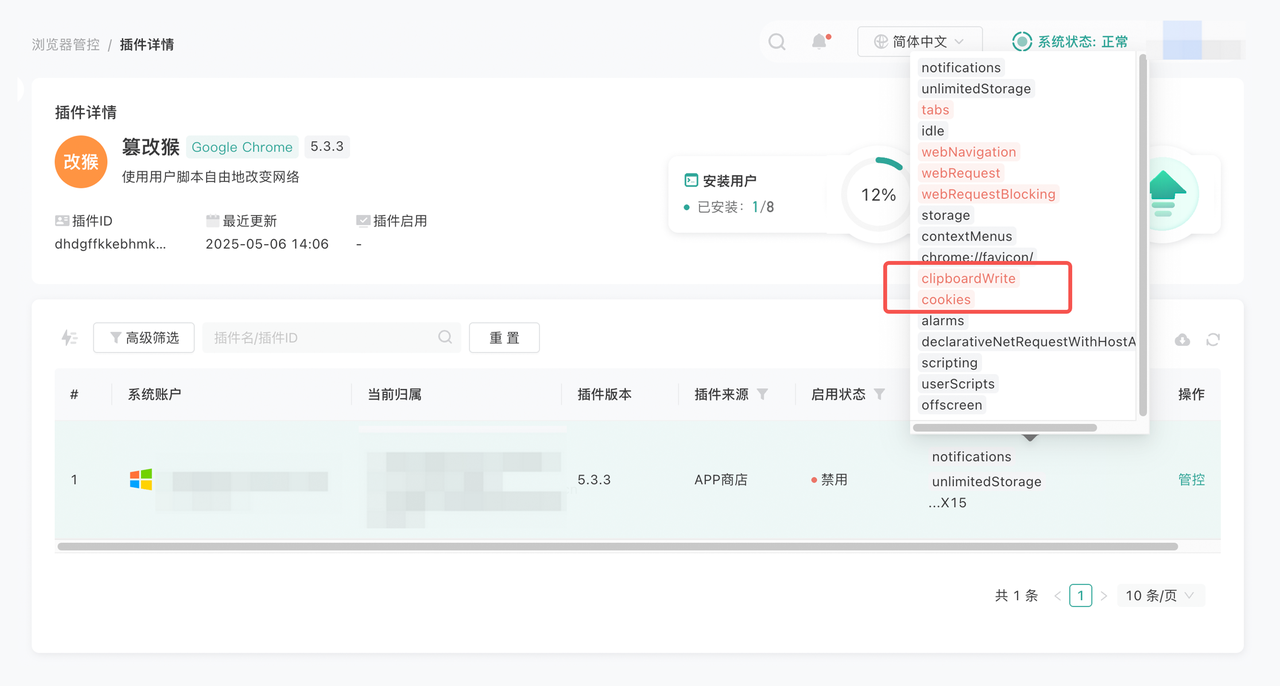
Task: Refresh the table with reload icon
Action: pyautogui.click(x=1213, y=340)
